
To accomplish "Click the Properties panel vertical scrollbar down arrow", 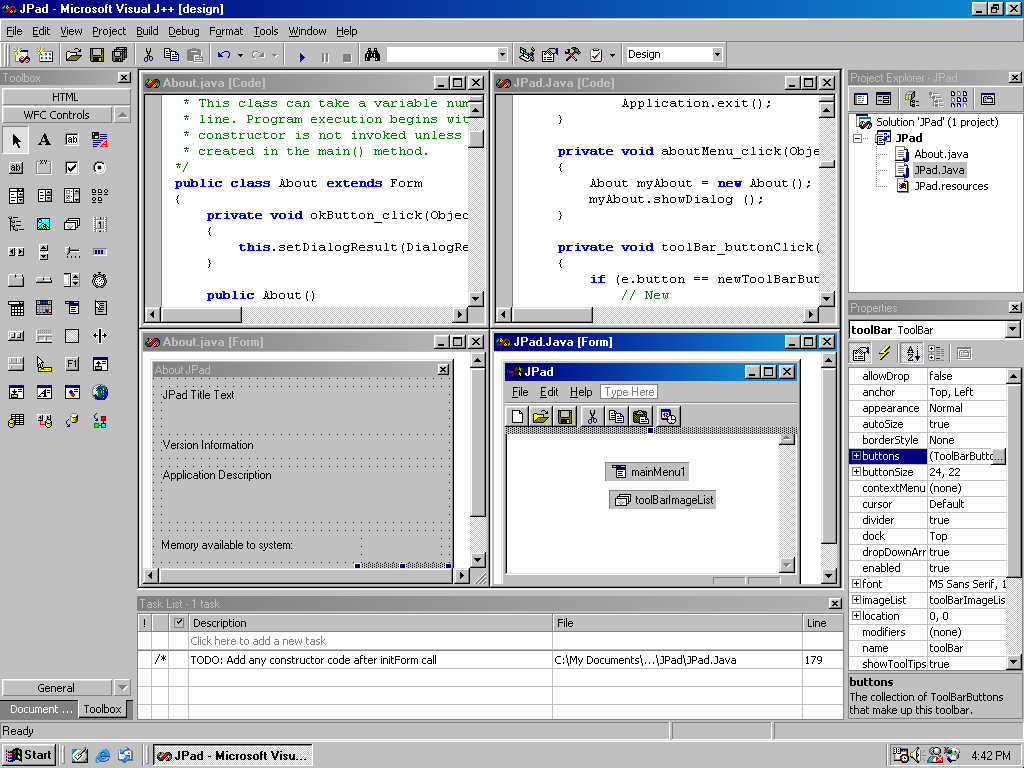I will click(1014, 662).
